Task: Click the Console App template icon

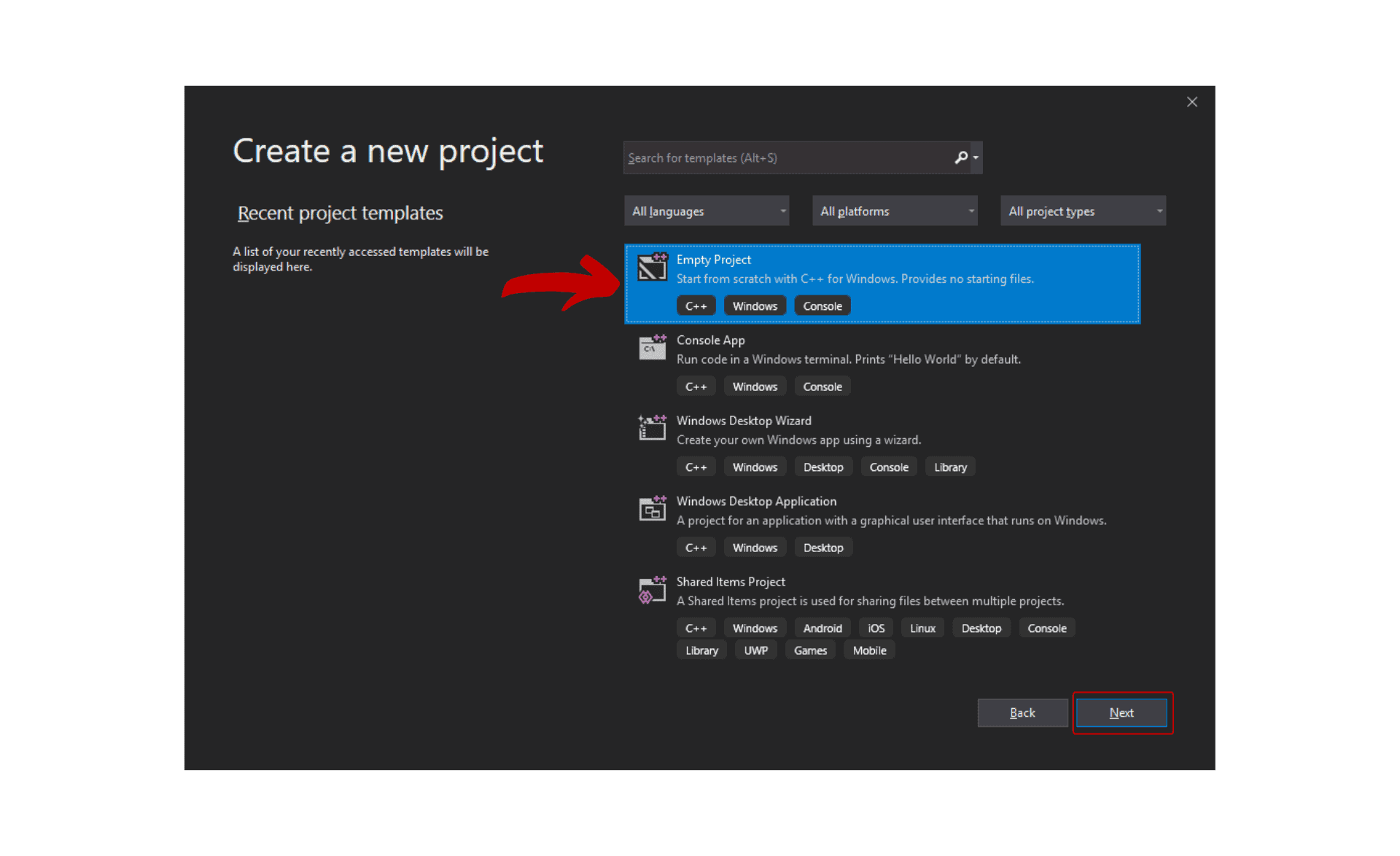Action: coord(652,347)
